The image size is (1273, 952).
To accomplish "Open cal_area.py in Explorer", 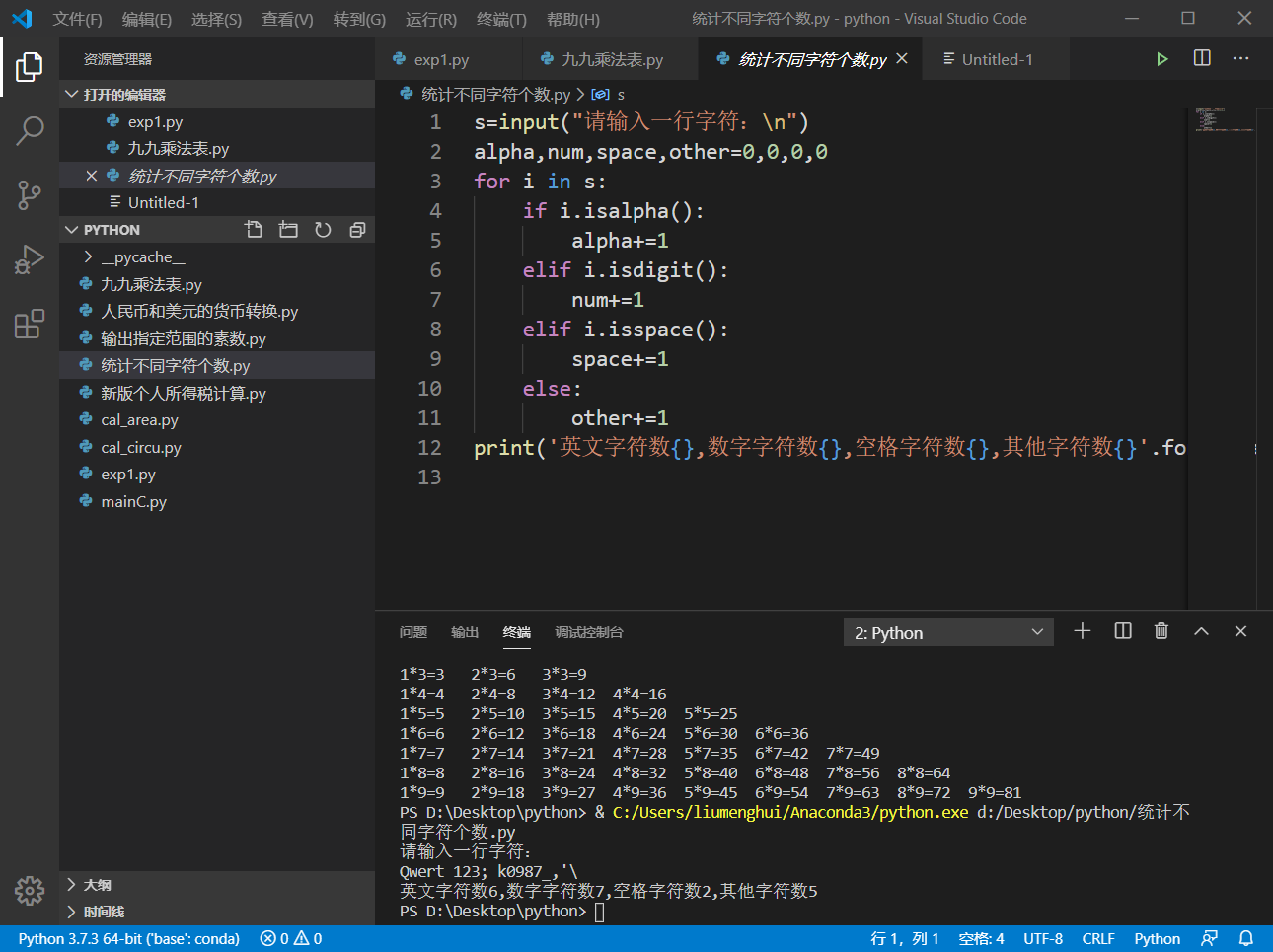I will click(x=217, y=419).
